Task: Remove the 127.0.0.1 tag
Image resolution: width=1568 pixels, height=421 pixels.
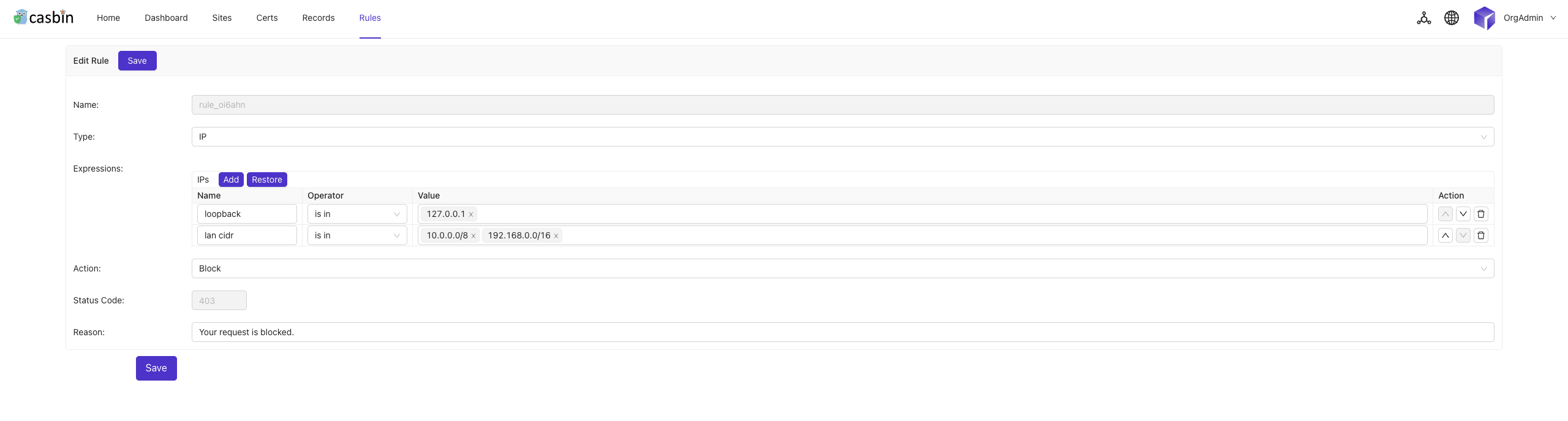Action: pos(471,214)
